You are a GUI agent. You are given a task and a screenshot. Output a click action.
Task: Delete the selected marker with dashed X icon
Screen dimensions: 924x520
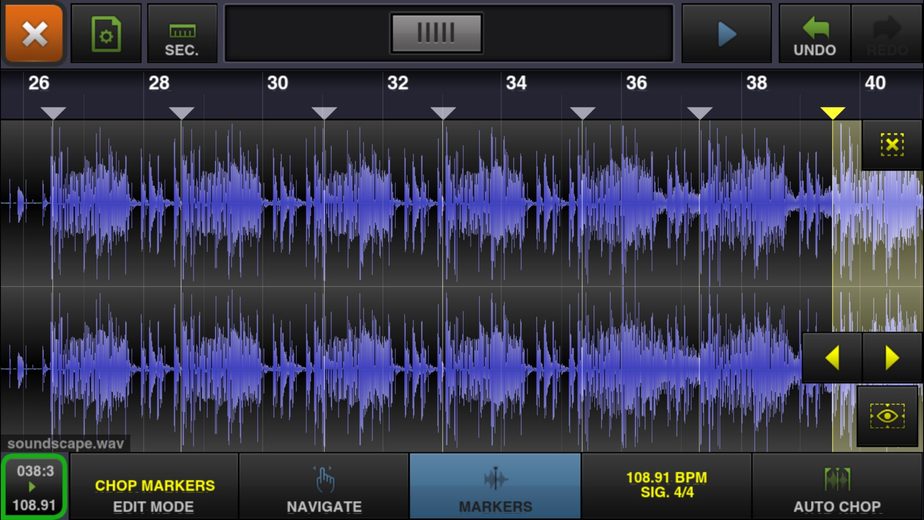(x=892, y=144)
